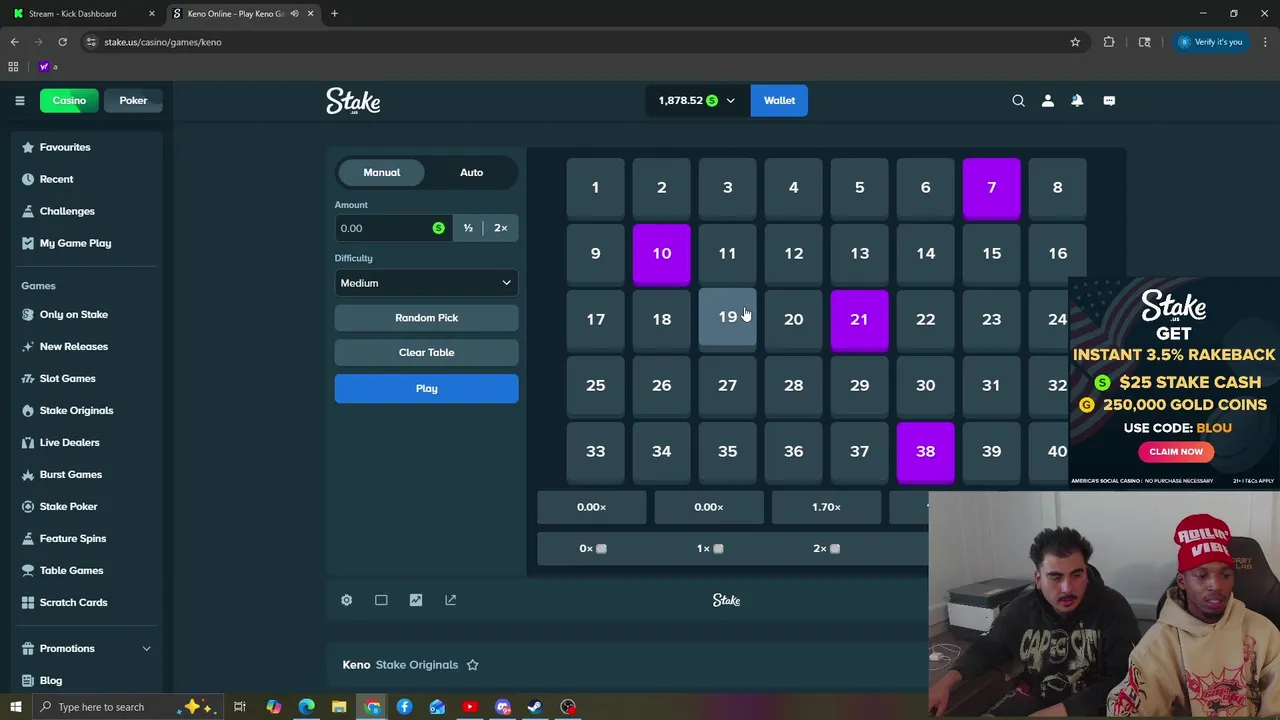The height and width of the screenshot is (720, 1280).
Task: Open Steam from the taskbar
Action: pos(535,707)
